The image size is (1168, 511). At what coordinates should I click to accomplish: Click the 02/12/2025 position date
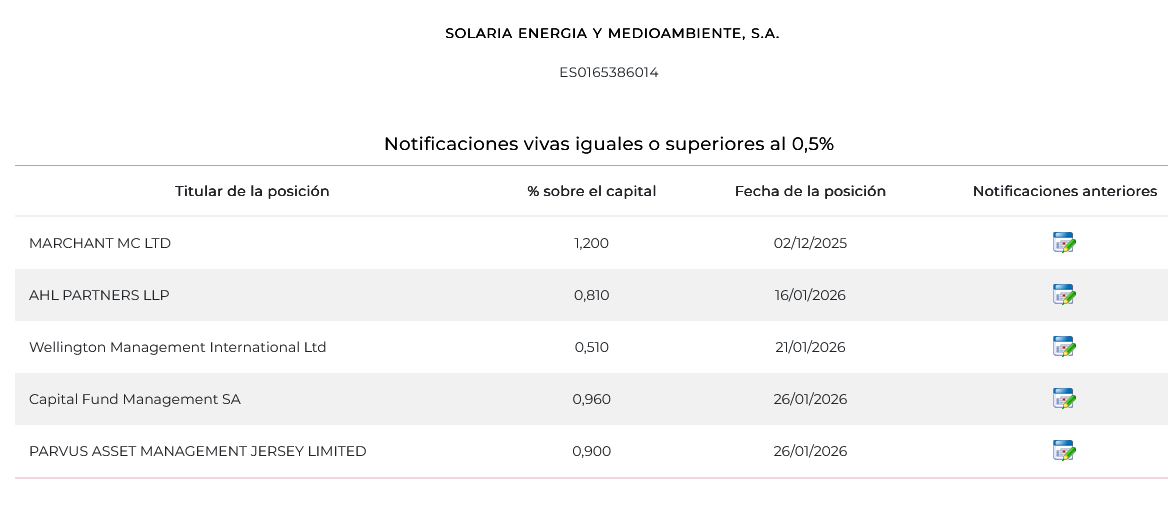pos(810,243)
